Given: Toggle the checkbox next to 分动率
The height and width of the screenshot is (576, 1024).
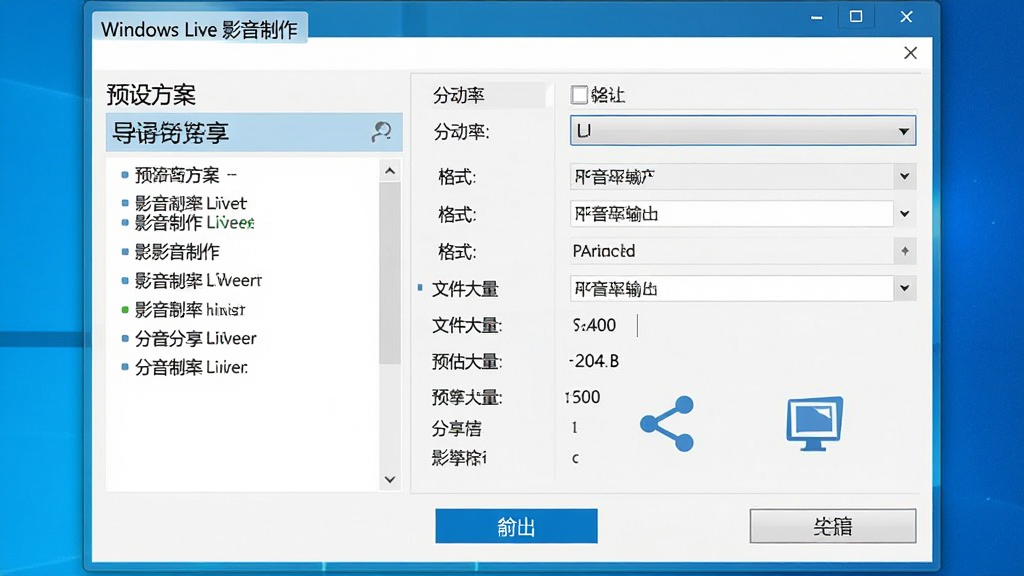Looking at the screenshot, I should [579, 95].
